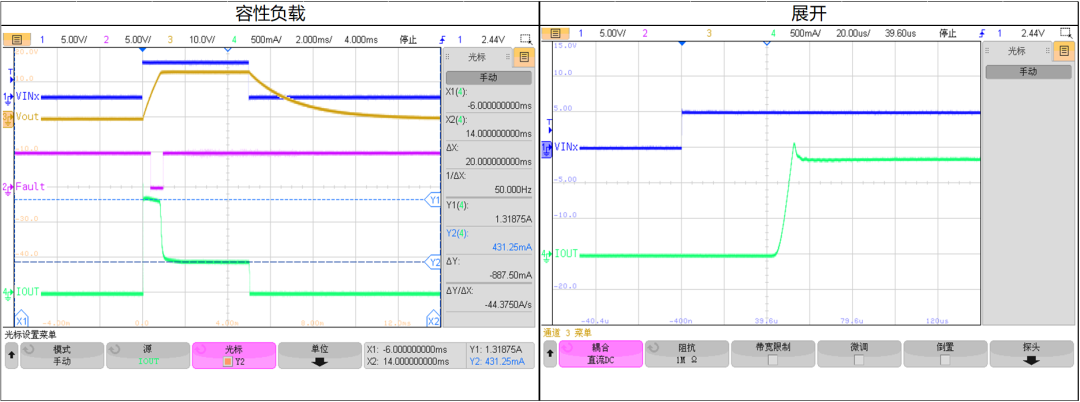Select the Y1 cursor handle on the left scope

coord(434,200)
